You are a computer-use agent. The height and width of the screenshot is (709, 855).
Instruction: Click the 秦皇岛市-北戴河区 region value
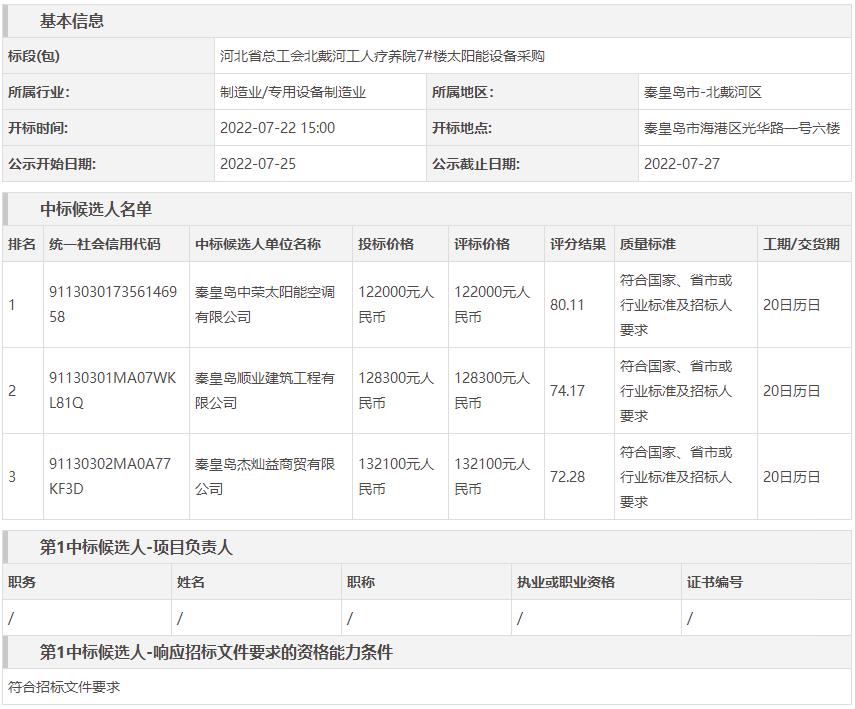703,92
